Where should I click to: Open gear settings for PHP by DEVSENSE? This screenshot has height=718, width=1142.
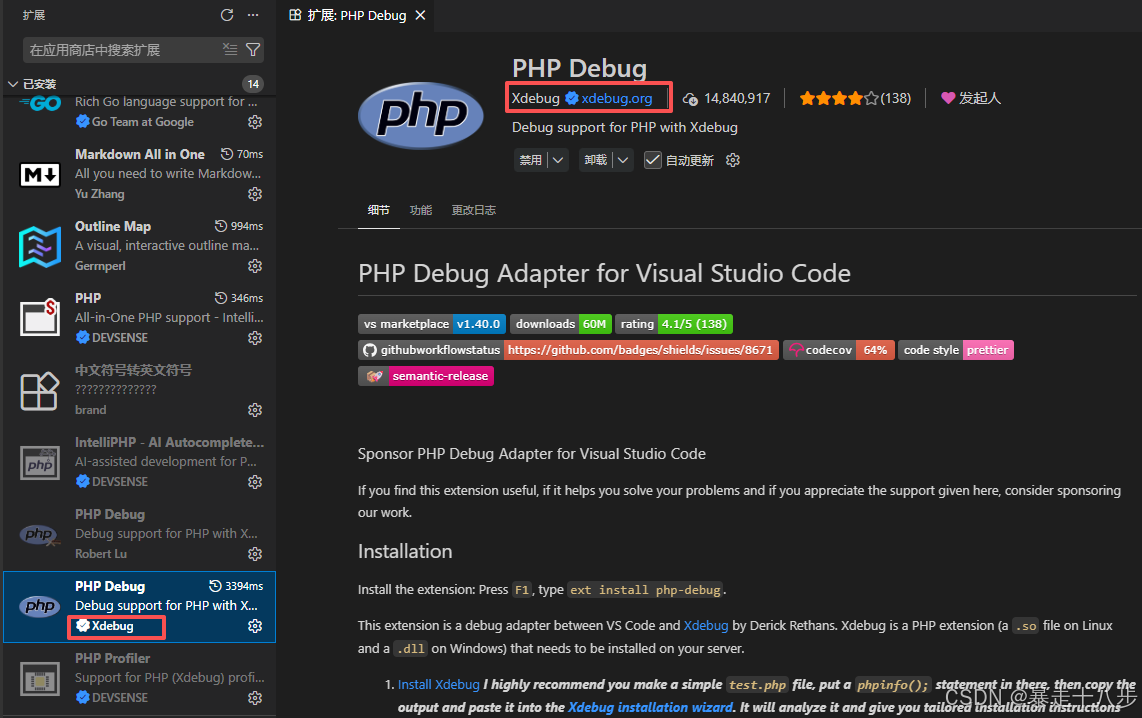(255, 338)
